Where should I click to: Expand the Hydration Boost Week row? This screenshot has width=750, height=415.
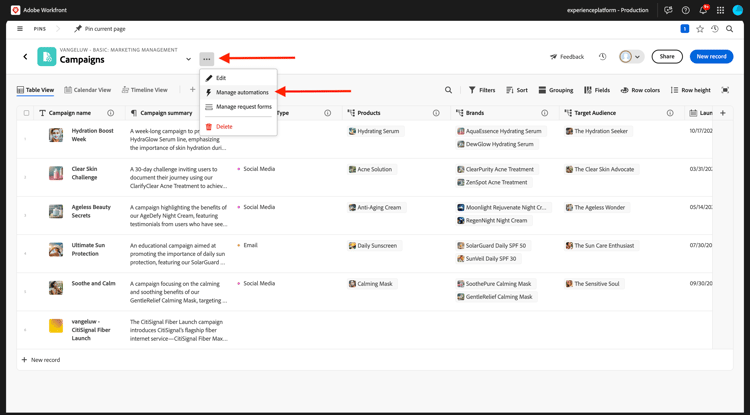(x=25, y=139)
